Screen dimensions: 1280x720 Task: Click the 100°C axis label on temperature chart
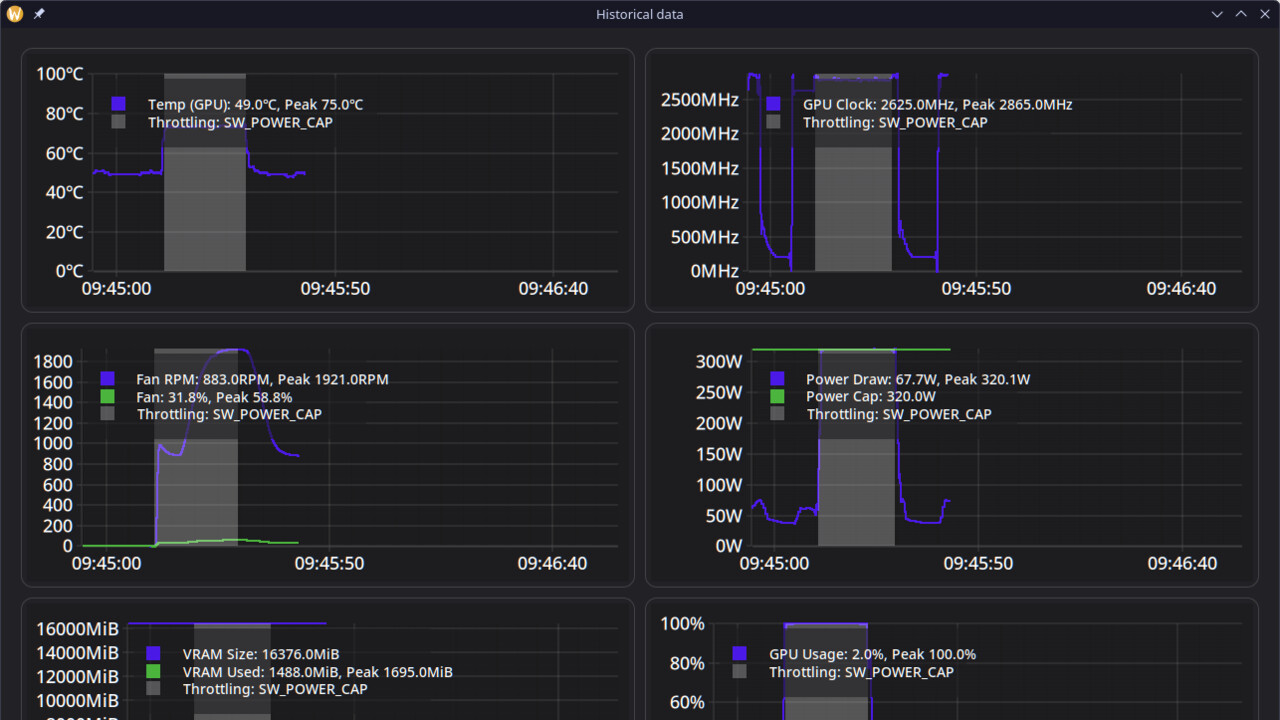(x=60, y=74)
